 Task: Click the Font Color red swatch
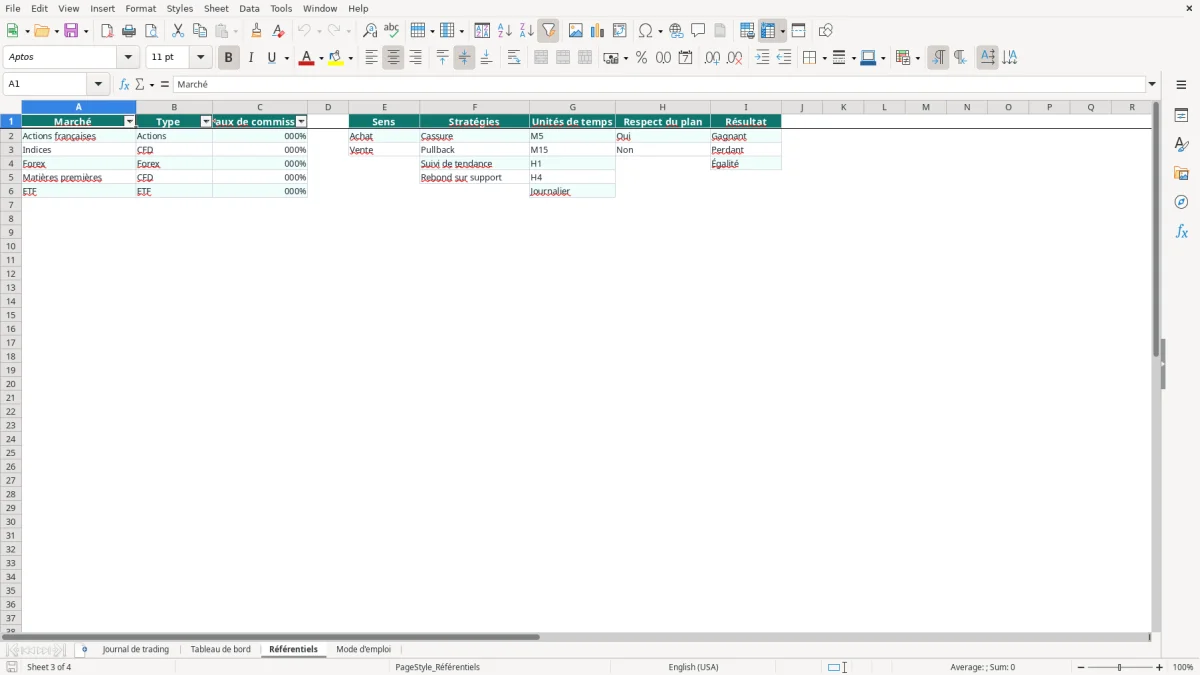coord(305,58)
